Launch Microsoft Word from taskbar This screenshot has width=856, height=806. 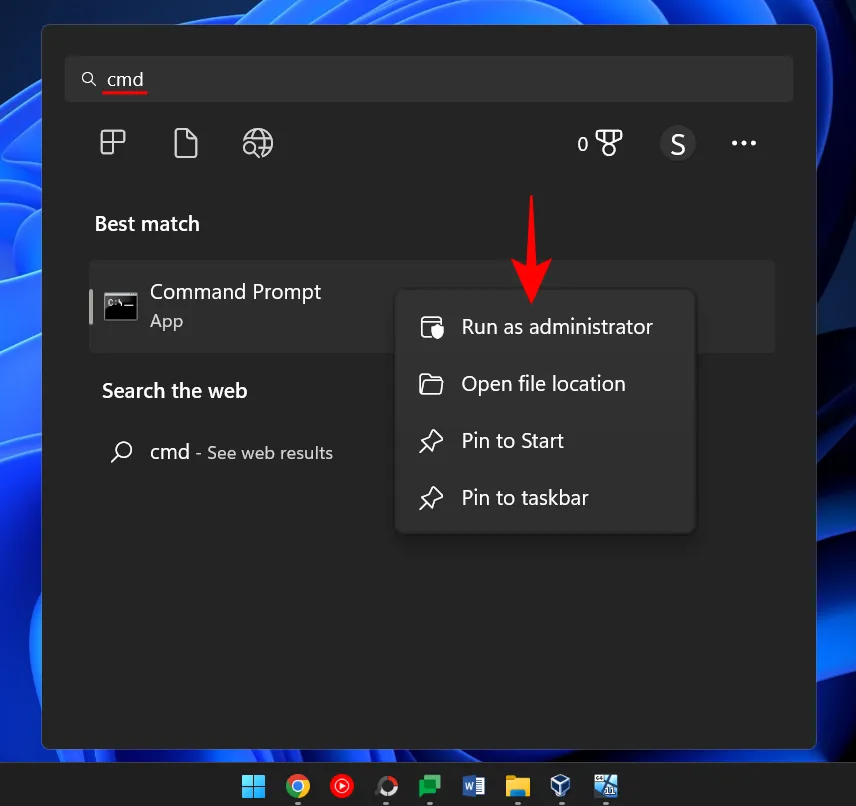point(474,786)
